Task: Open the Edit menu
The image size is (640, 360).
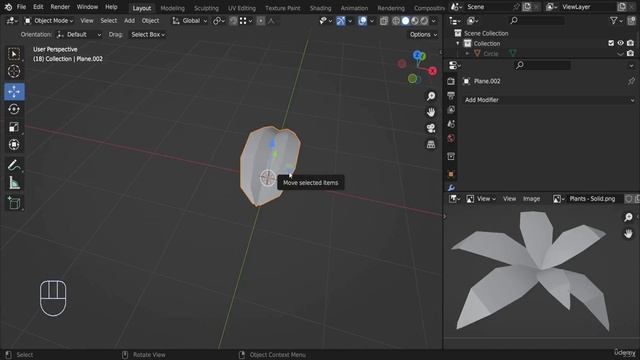Action: coord(38,7)
